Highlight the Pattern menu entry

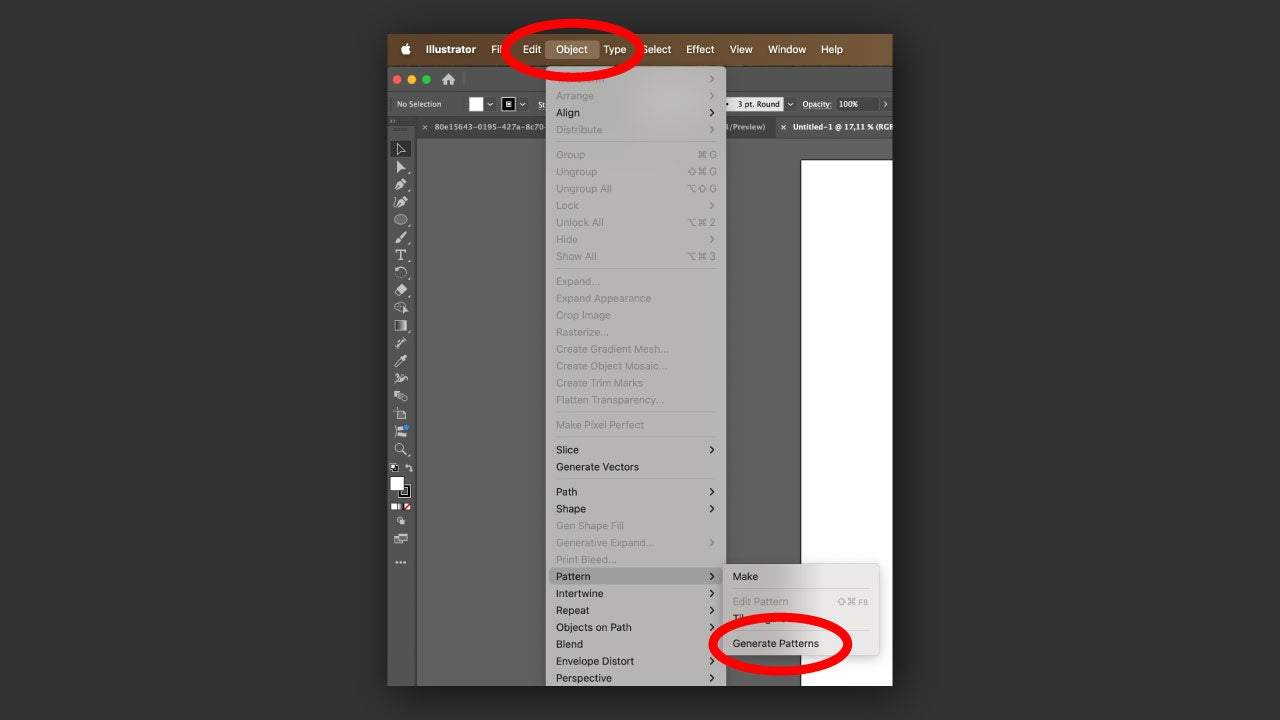636,577
